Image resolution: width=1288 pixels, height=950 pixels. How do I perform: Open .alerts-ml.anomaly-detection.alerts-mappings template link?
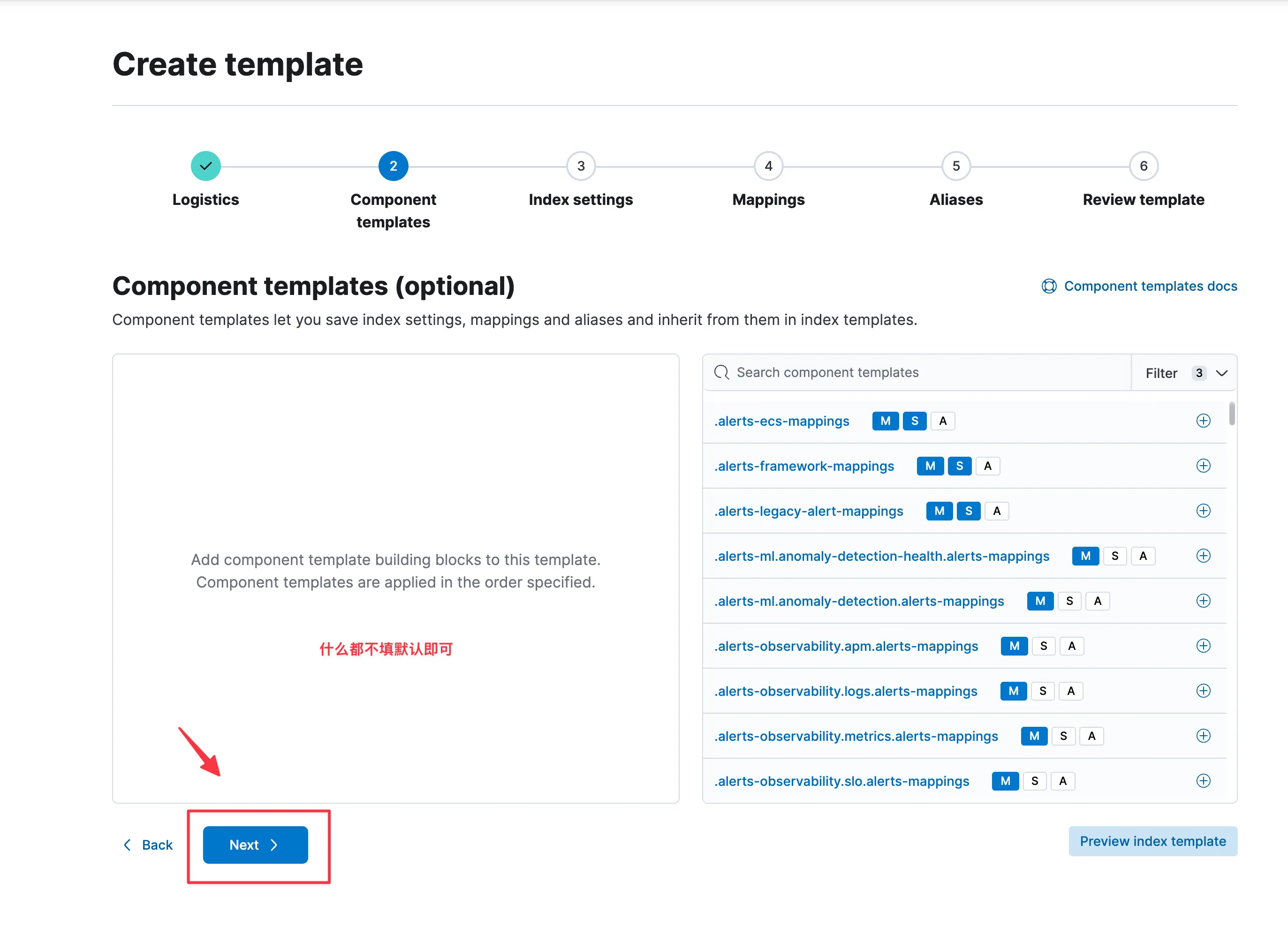[x=859, y=601]
